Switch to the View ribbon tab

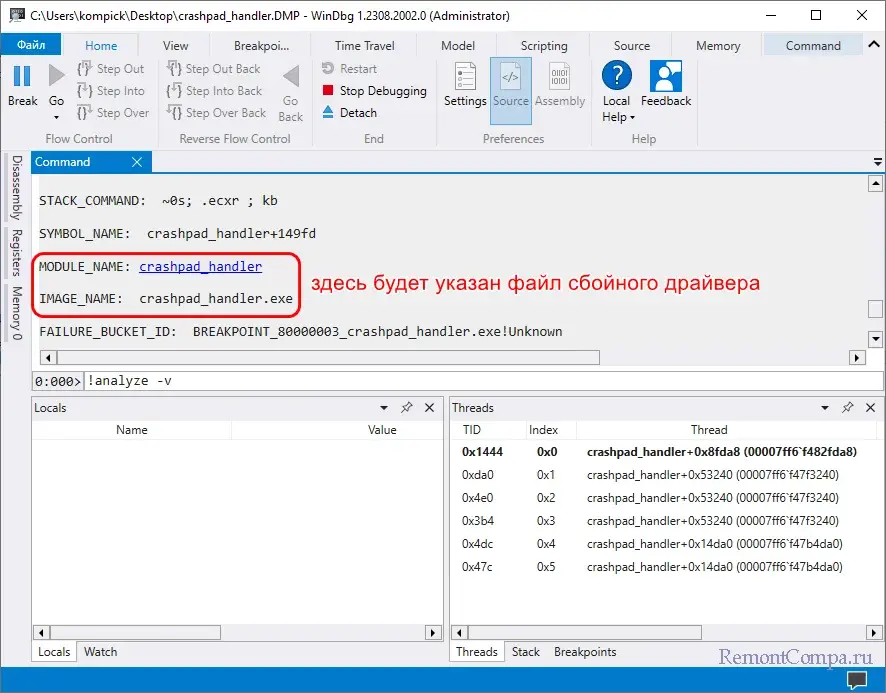(x=176, y=46)
